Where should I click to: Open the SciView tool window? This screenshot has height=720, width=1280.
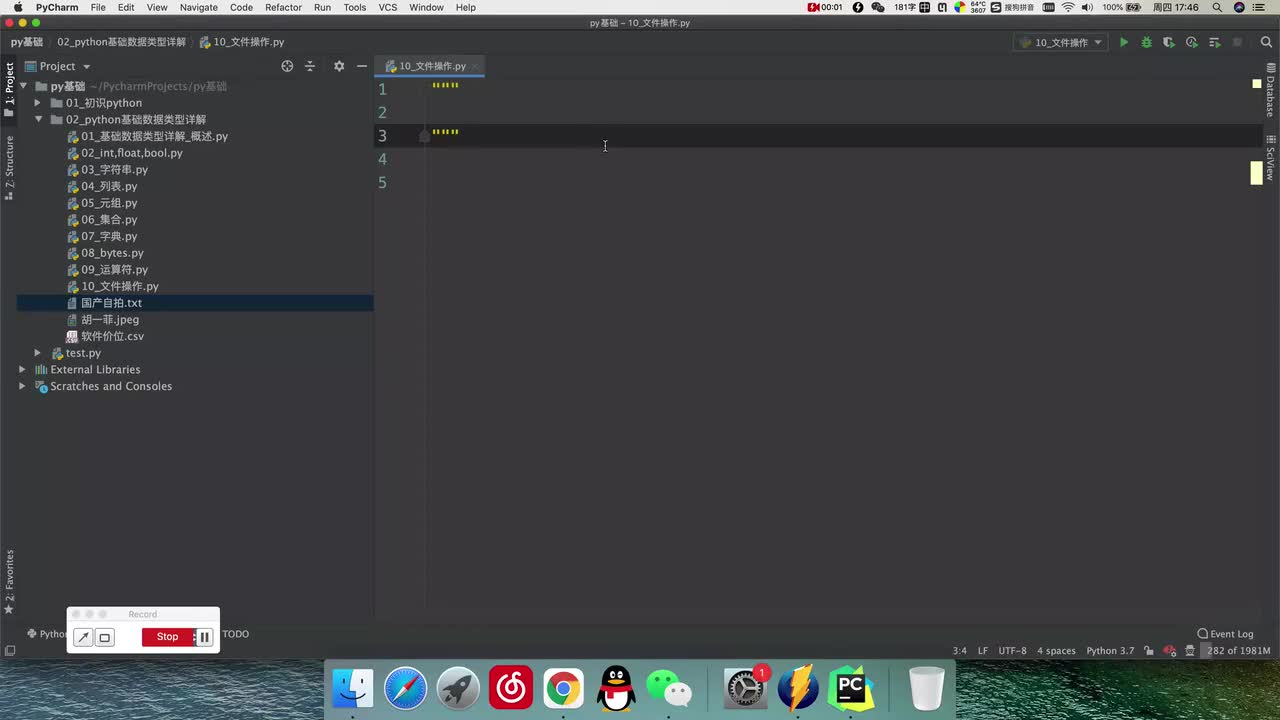click(1270, 158)
